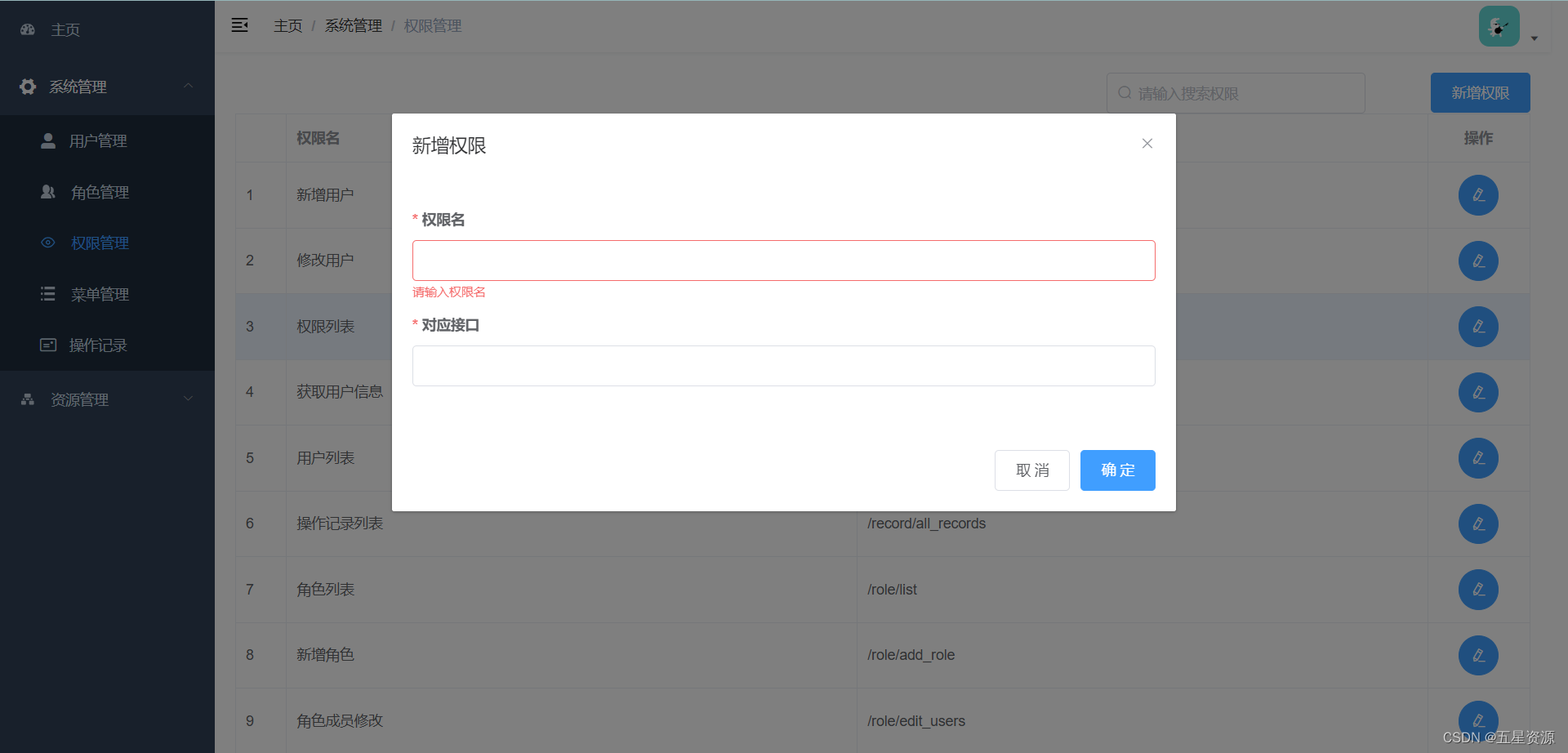1568x753 pixels.
Task: Click the list icon beside 菜单管理
Action: (x=47, y=293)
